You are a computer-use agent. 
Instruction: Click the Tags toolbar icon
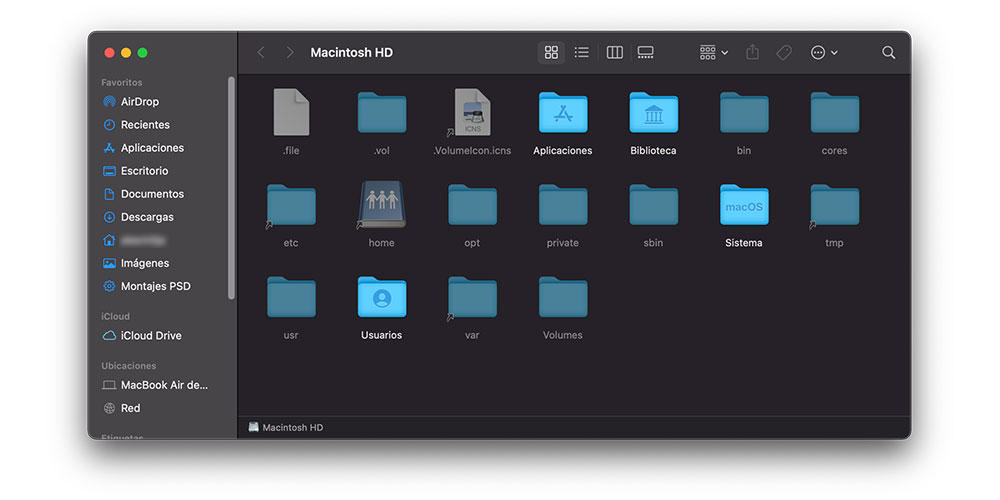(784, 52)
